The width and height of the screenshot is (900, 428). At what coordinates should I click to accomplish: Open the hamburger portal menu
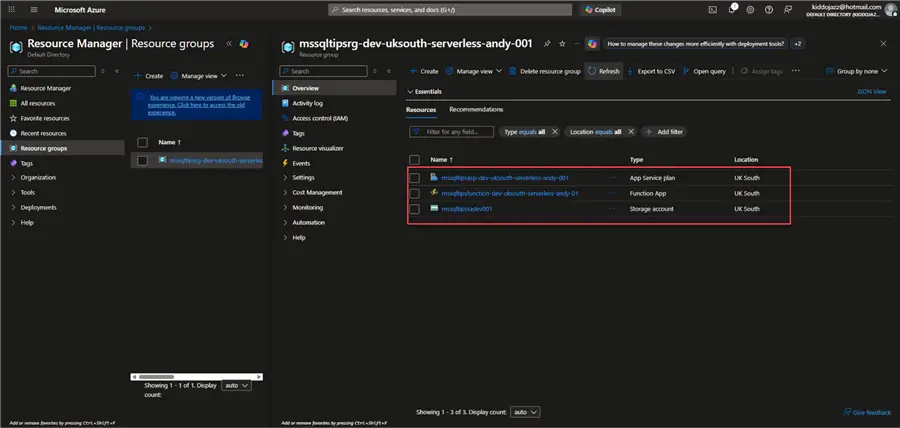34,10
